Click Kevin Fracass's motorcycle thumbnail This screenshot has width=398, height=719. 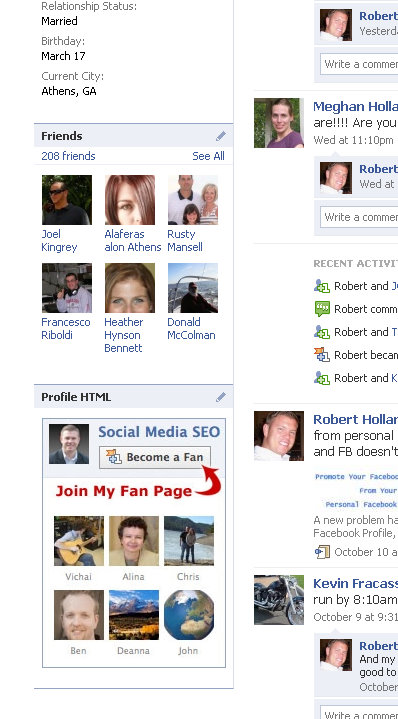pyautogui.click(x=279, y=600)
